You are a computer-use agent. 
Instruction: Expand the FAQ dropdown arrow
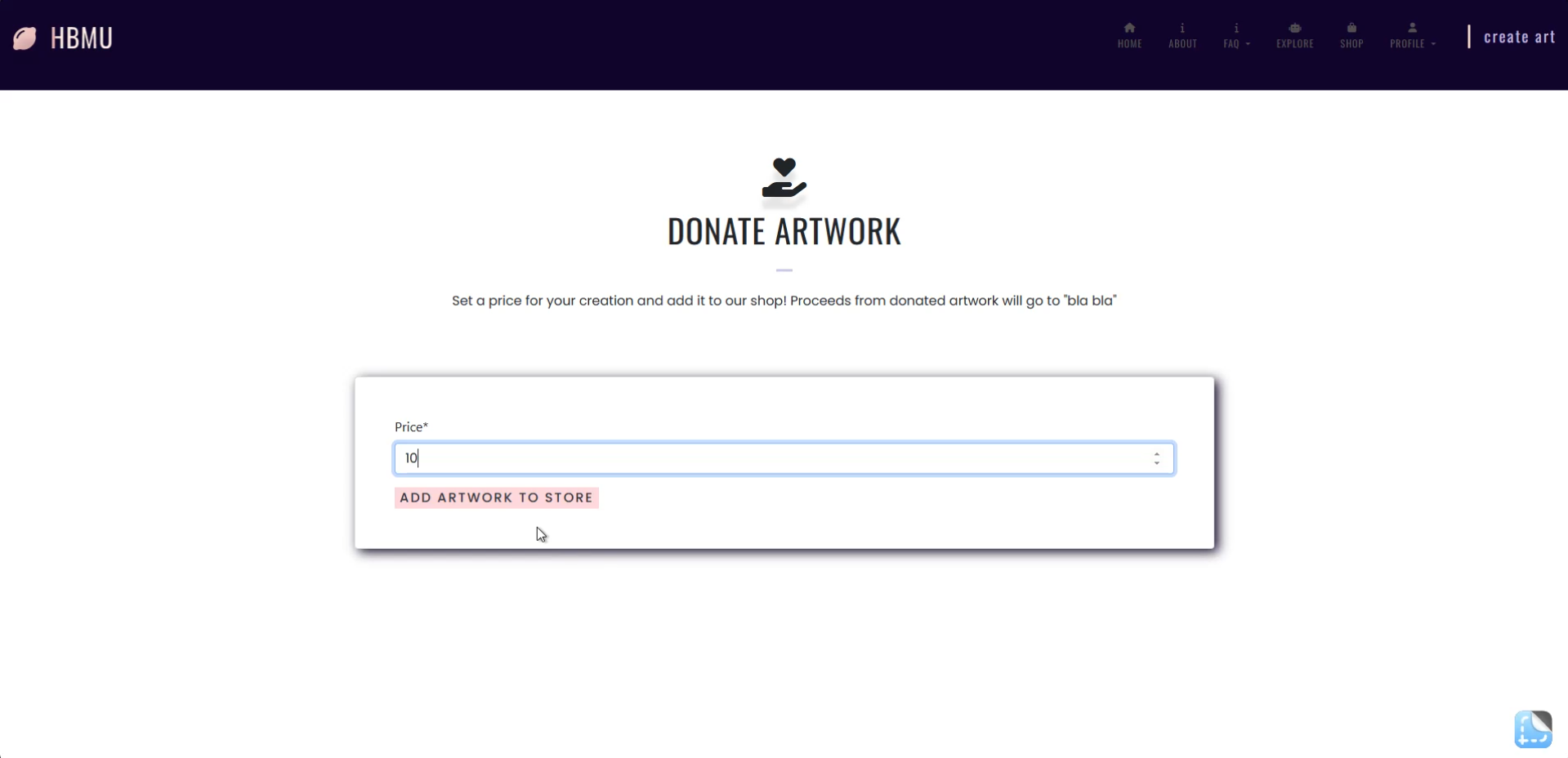(x=1248, y=44)
